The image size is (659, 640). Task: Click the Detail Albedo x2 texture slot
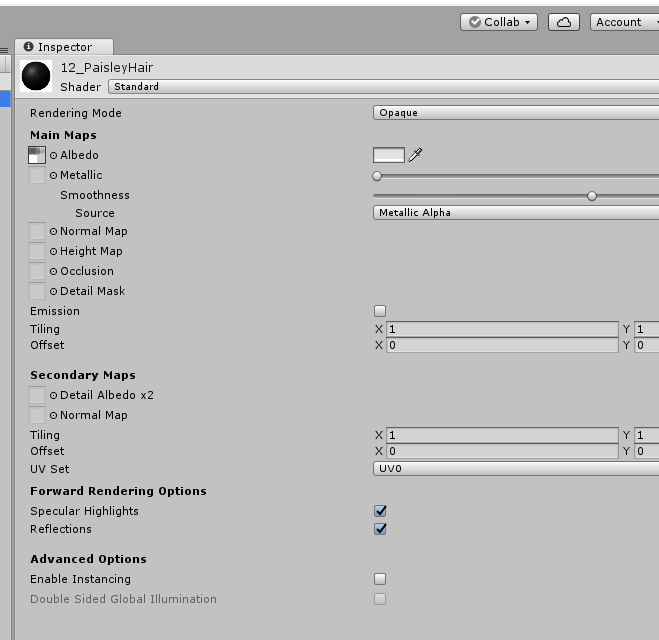(37, 395)
